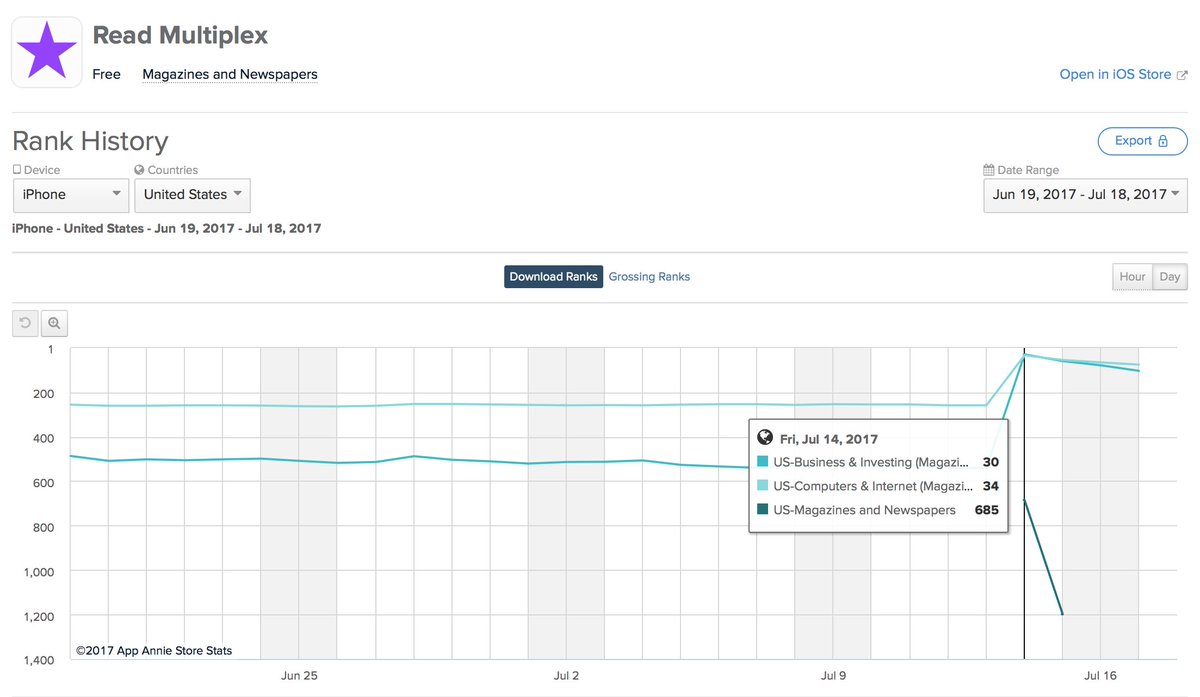Click the Jul 9 label on the x-axis
This screenshot has height=697, width=1200.
point(833,677)
